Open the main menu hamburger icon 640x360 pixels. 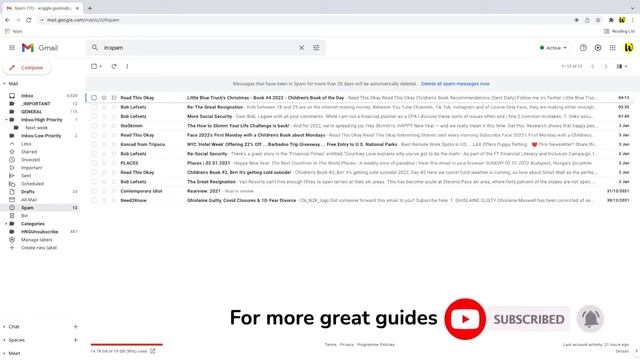(12, 48)
